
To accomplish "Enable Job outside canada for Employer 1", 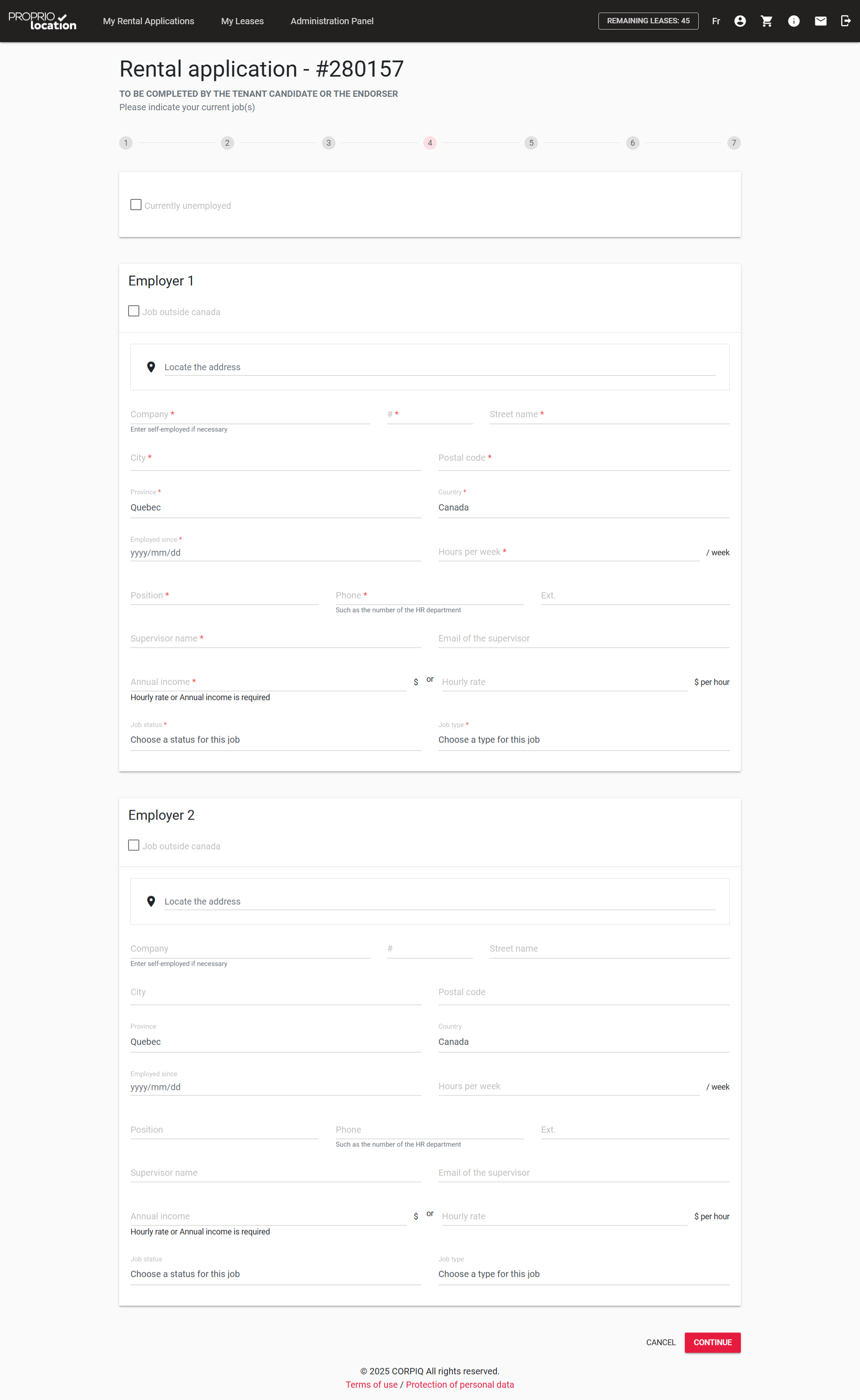I will click(133, 311).
